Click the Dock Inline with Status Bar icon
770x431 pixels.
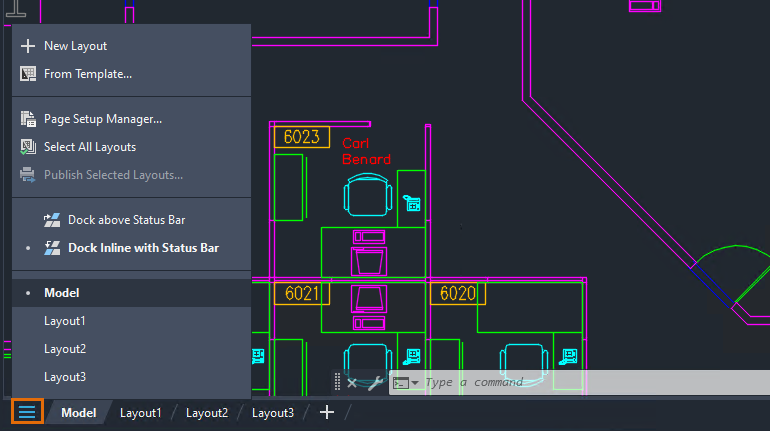tap(52, 248)
